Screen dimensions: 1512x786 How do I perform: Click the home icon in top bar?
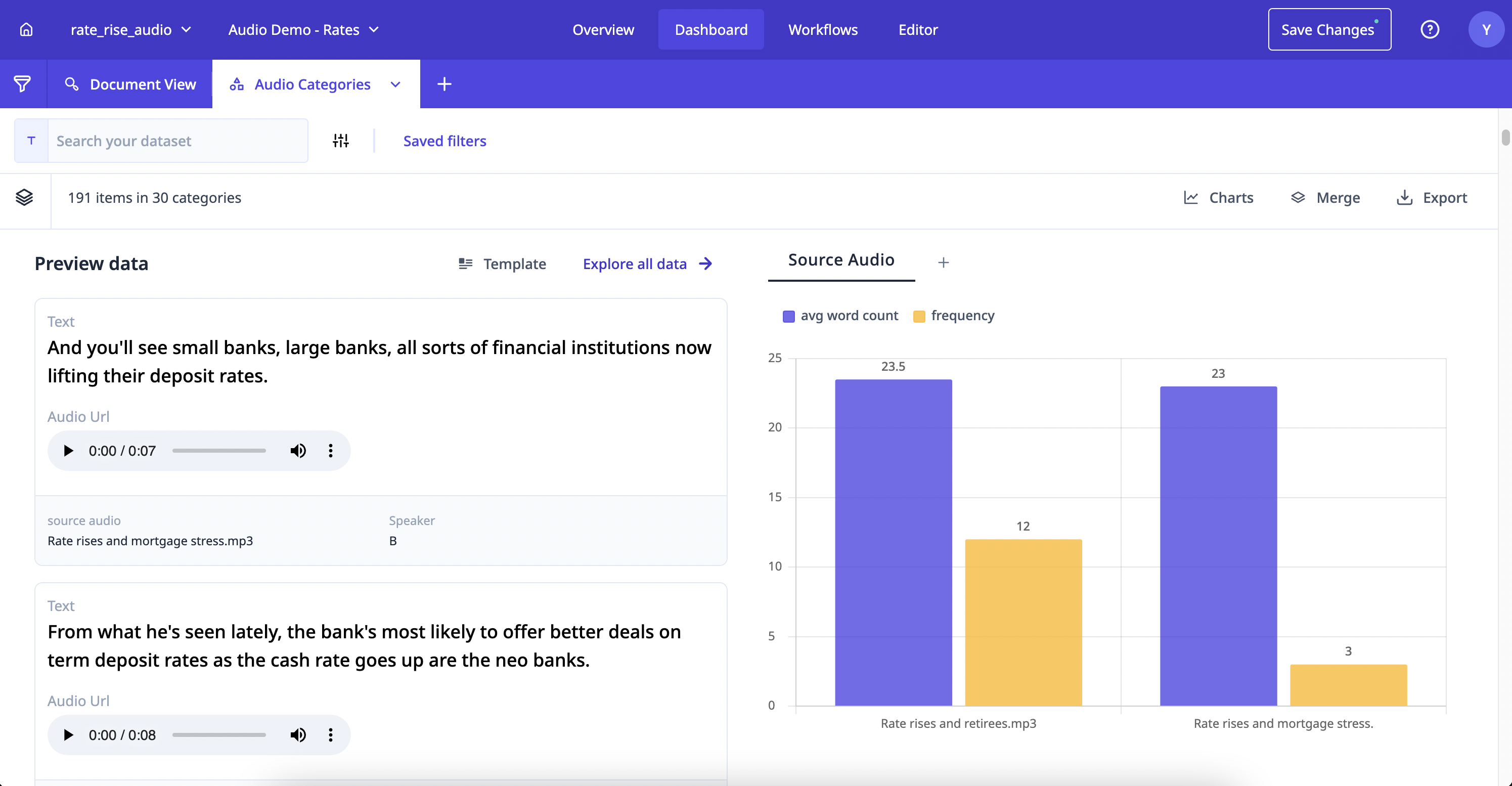point(26,29)
